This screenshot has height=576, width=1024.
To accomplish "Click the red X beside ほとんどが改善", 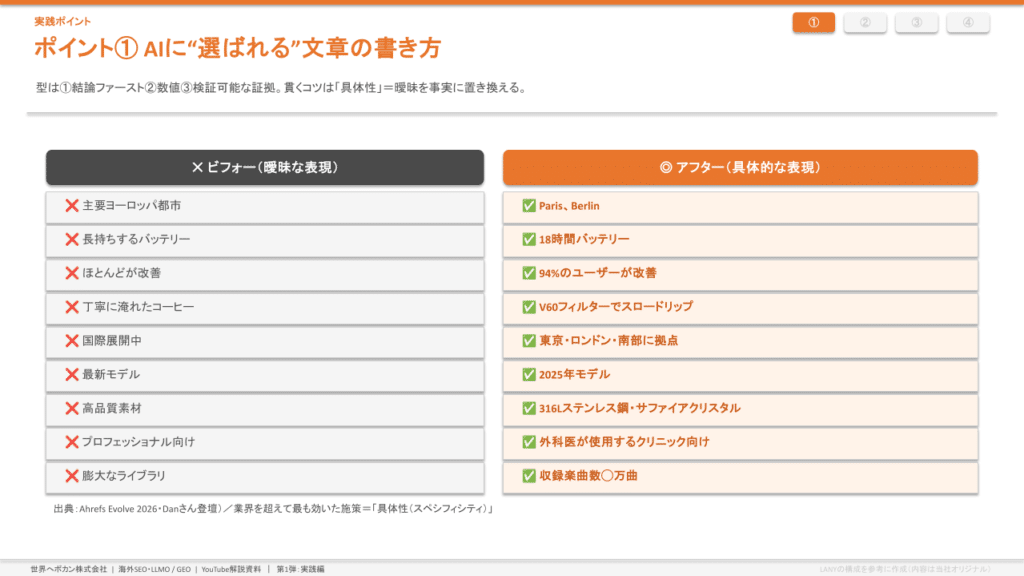I will [72, 273].
